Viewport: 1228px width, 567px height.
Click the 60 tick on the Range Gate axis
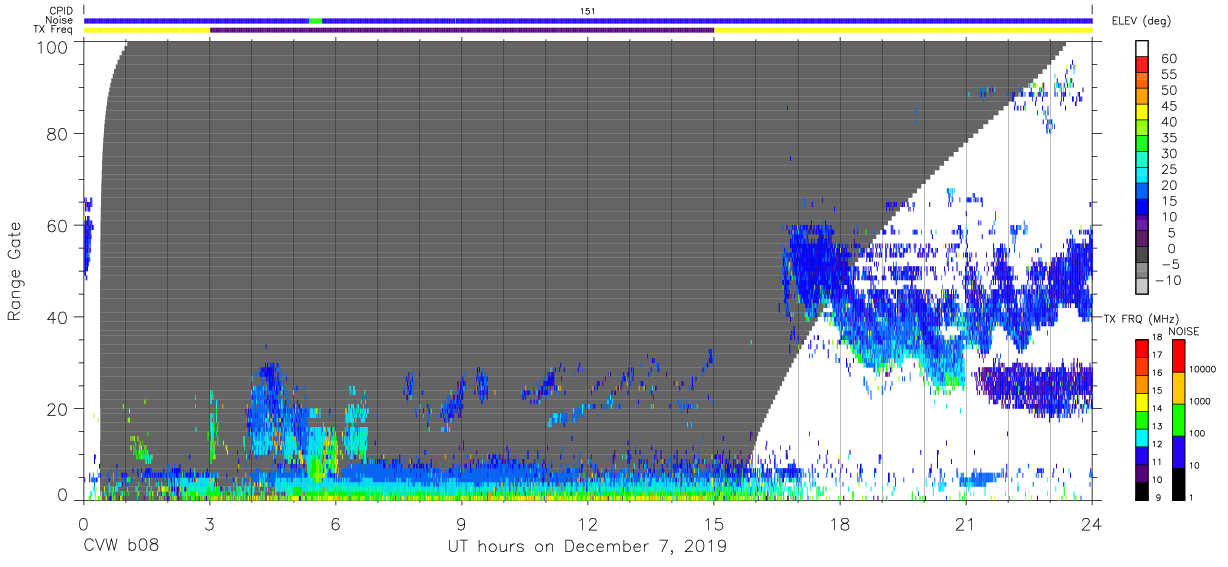coord(57,226)
